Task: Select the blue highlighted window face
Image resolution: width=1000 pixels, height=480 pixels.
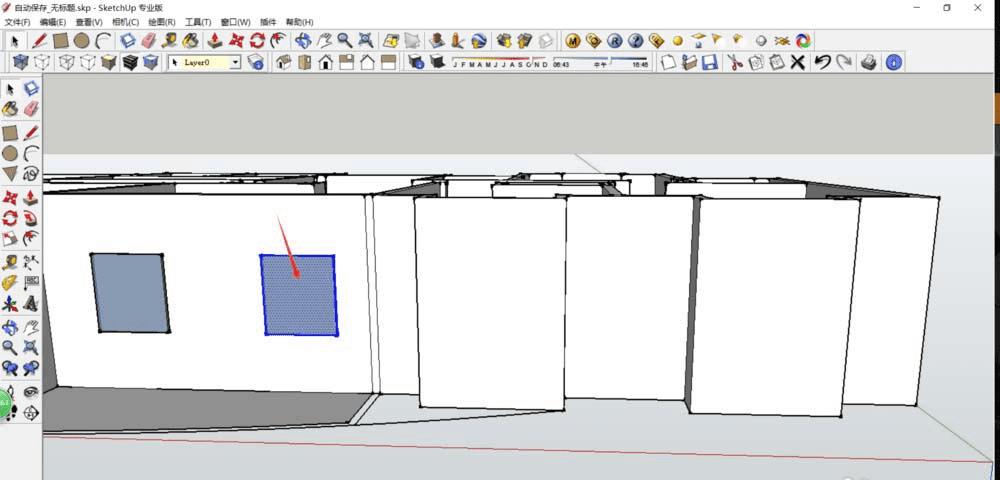Action: click(x=299, y=295)
